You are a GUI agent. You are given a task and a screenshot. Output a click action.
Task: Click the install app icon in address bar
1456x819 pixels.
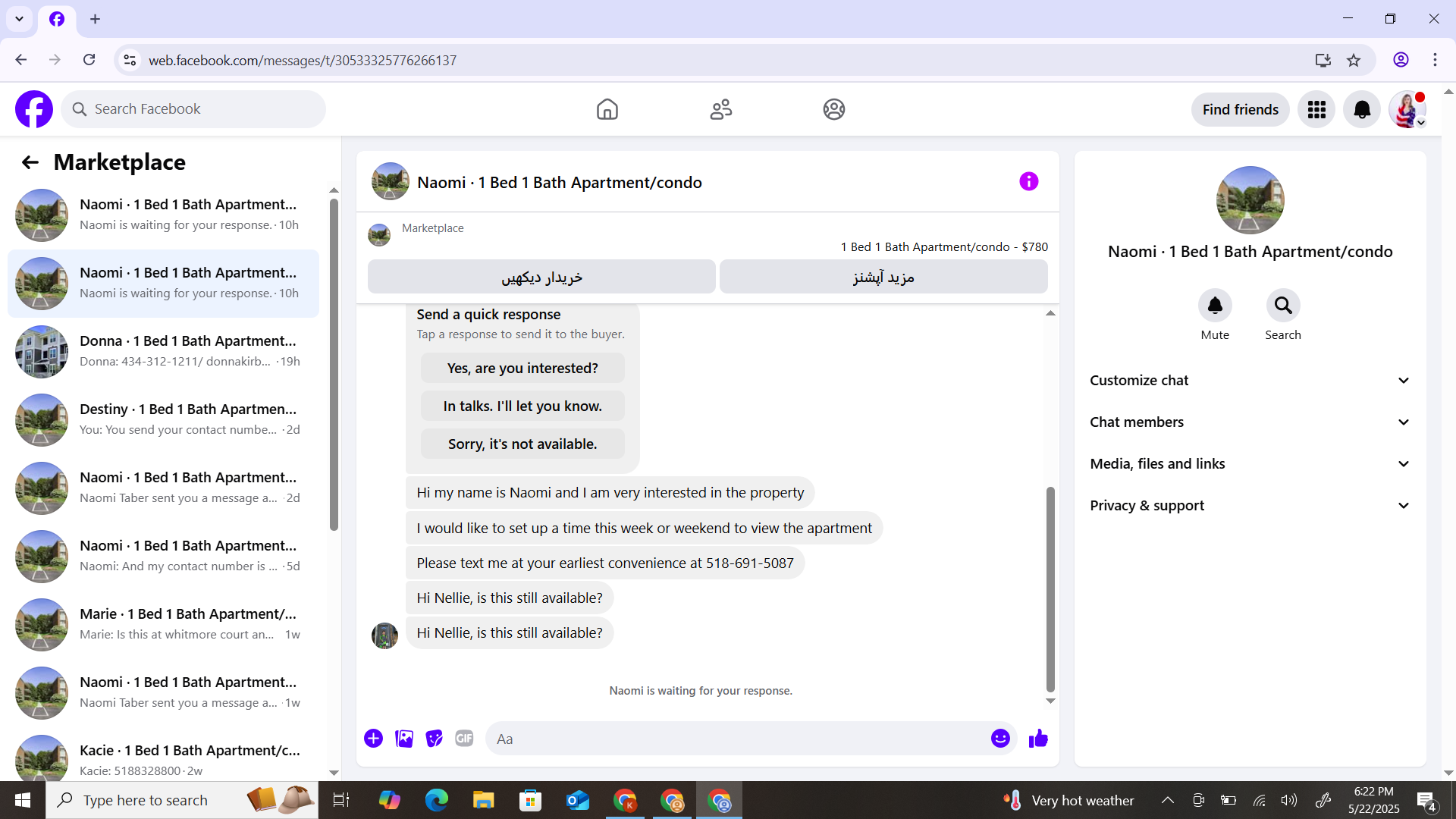pyautogui.click(x=1323, y=60)
